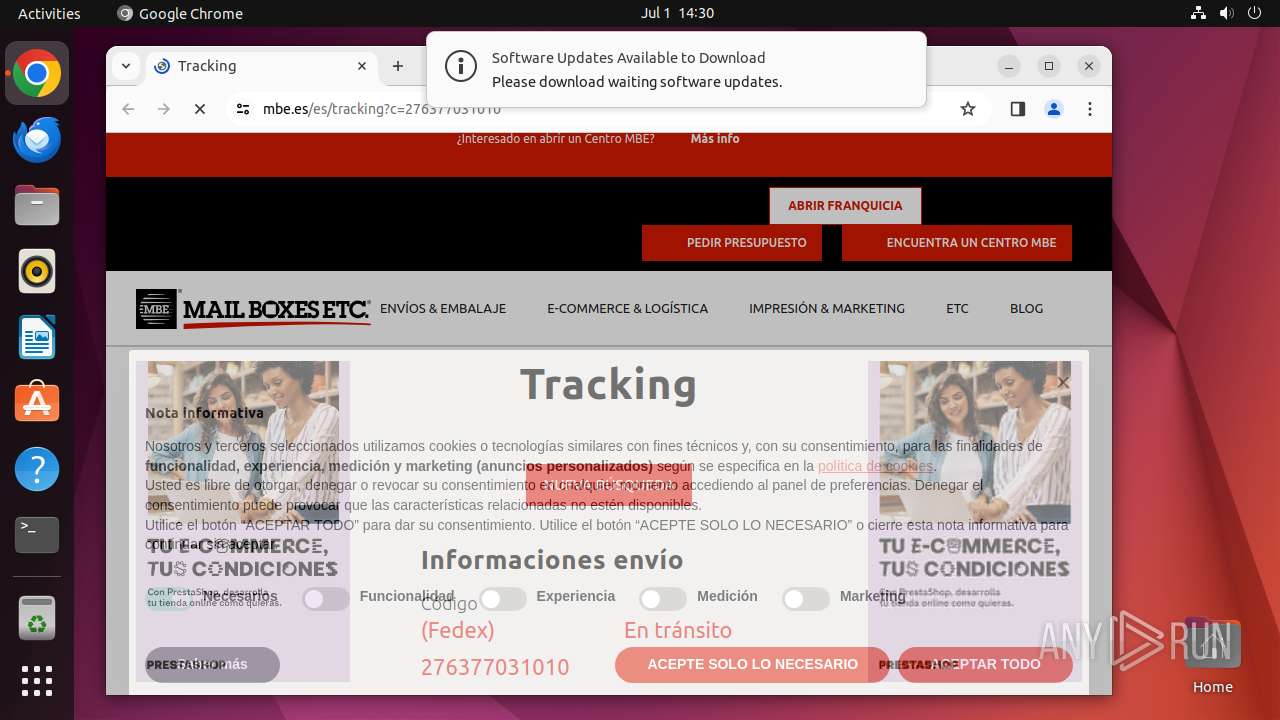Image resolution: width=1280 pixels, height=720 pixels.
Task: Open the power menu in top bar
Action: click(1255, 13)
